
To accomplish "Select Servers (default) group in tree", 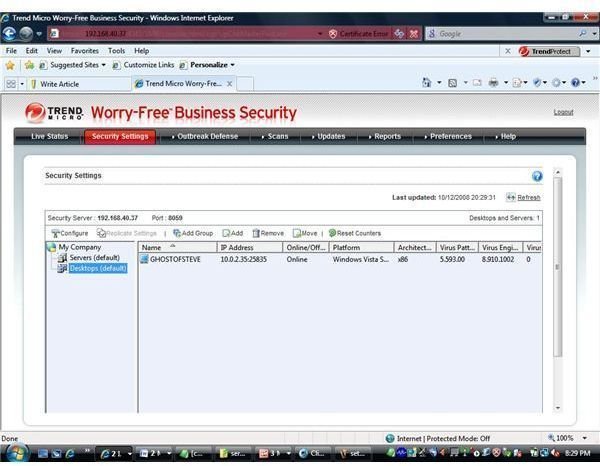I will [x=94, y=257].
